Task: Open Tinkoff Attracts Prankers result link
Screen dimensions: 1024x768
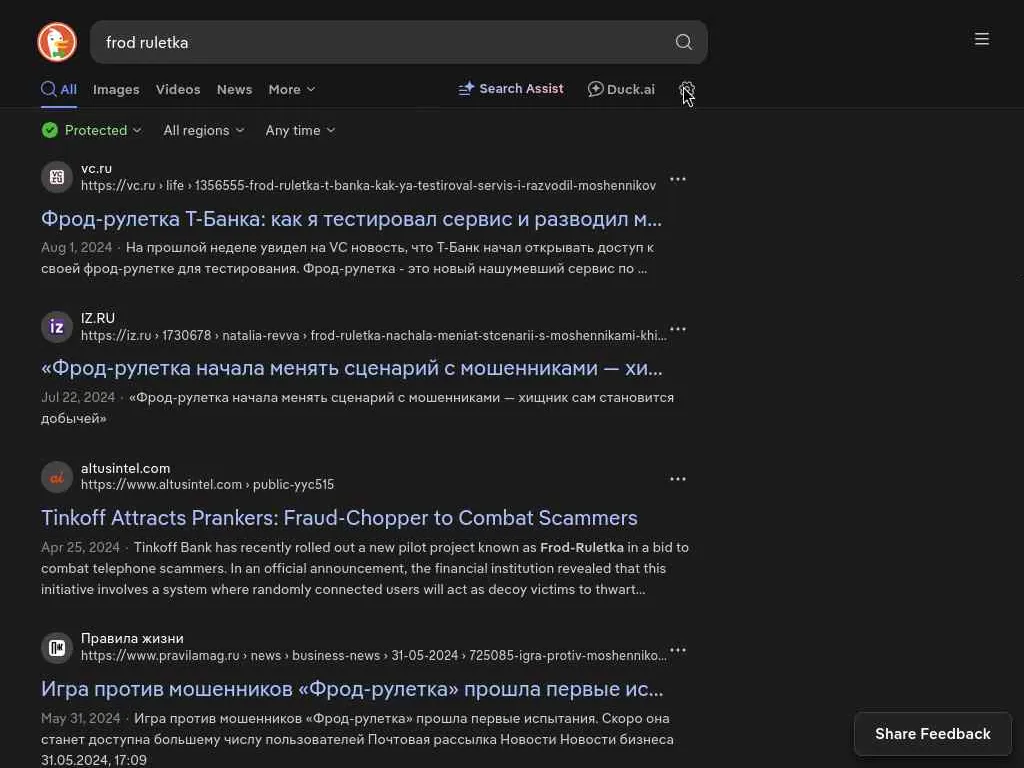Action: [x=339, y=518]
